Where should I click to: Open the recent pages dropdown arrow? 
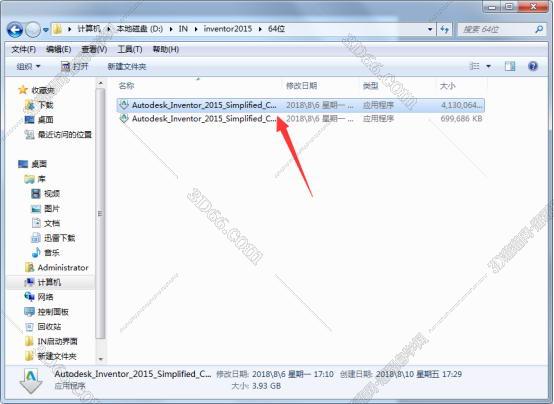(46, 30)
